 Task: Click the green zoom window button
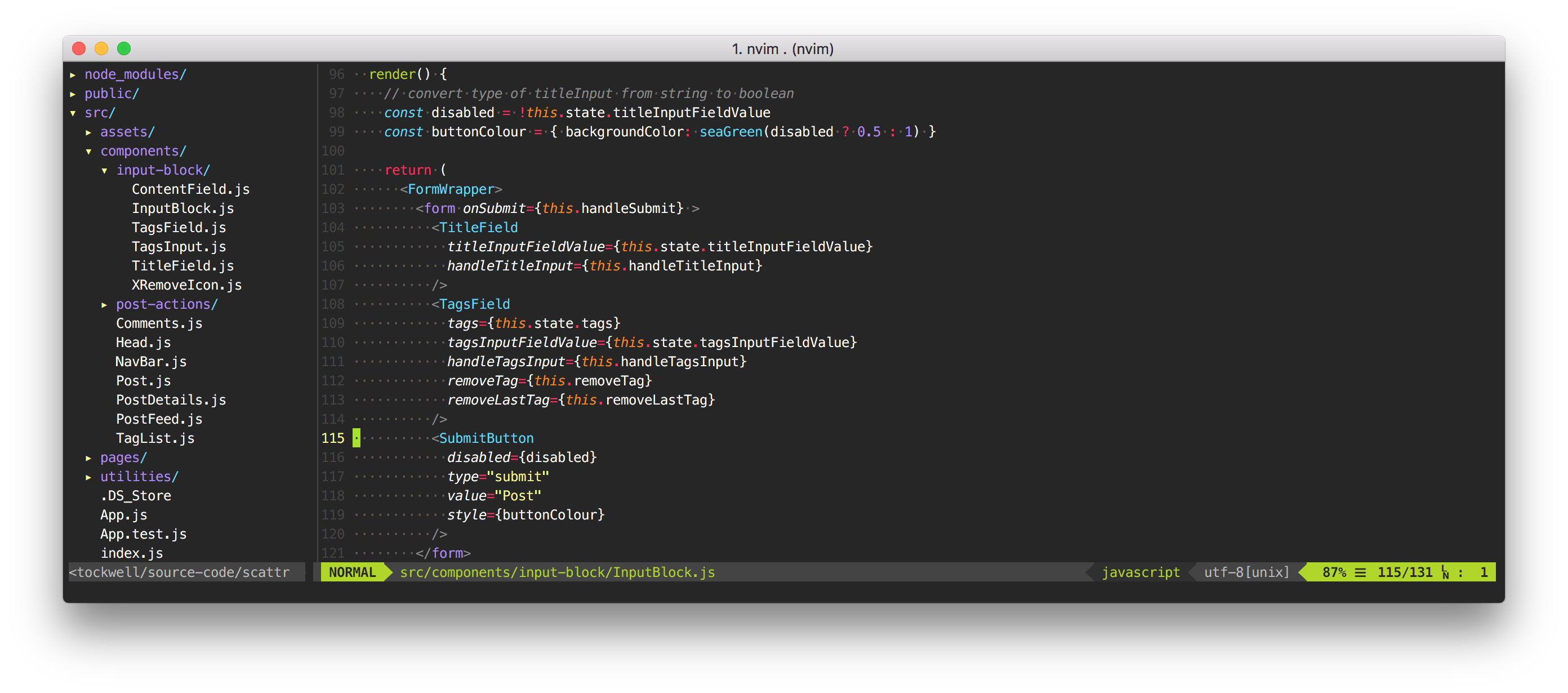(123, 48)
